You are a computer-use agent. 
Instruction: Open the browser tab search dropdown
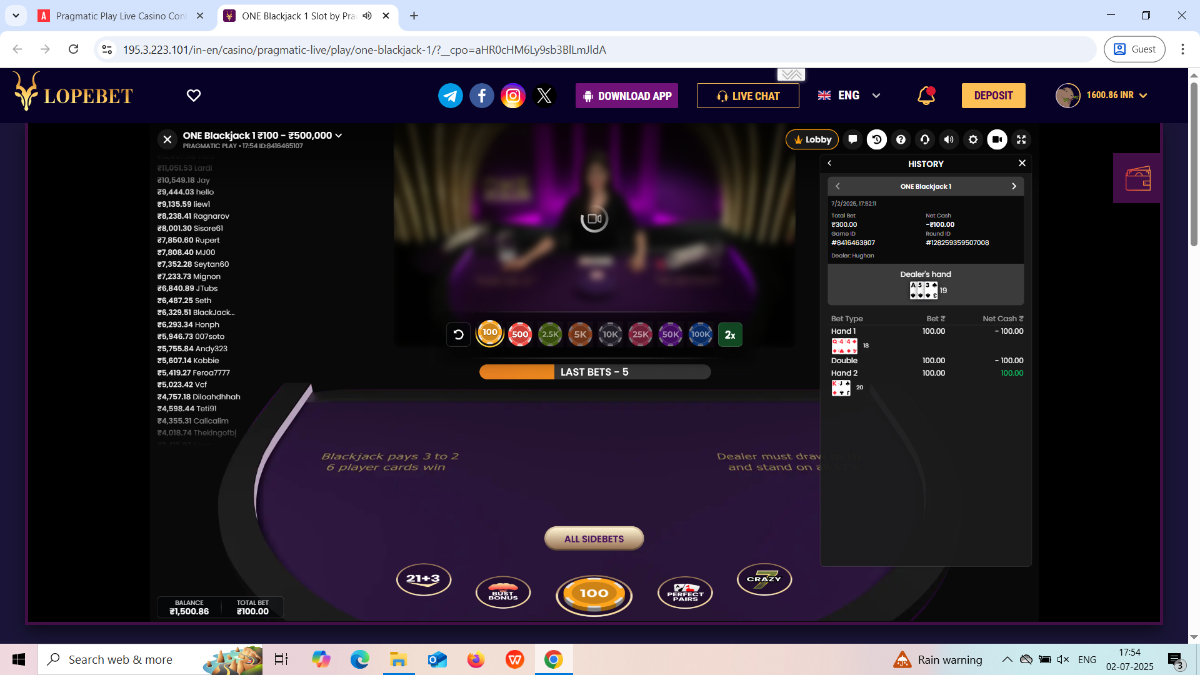click(x=16, y=16)
